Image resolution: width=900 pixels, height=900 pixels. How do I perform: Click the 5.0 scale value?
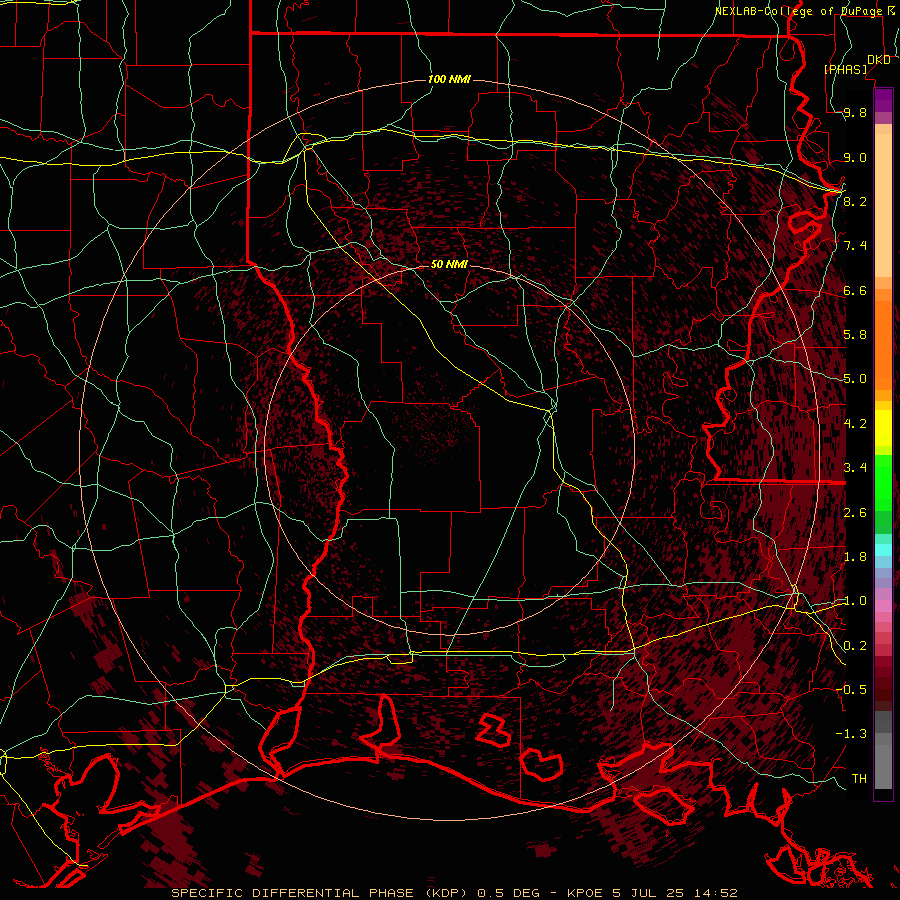(855, 379)
